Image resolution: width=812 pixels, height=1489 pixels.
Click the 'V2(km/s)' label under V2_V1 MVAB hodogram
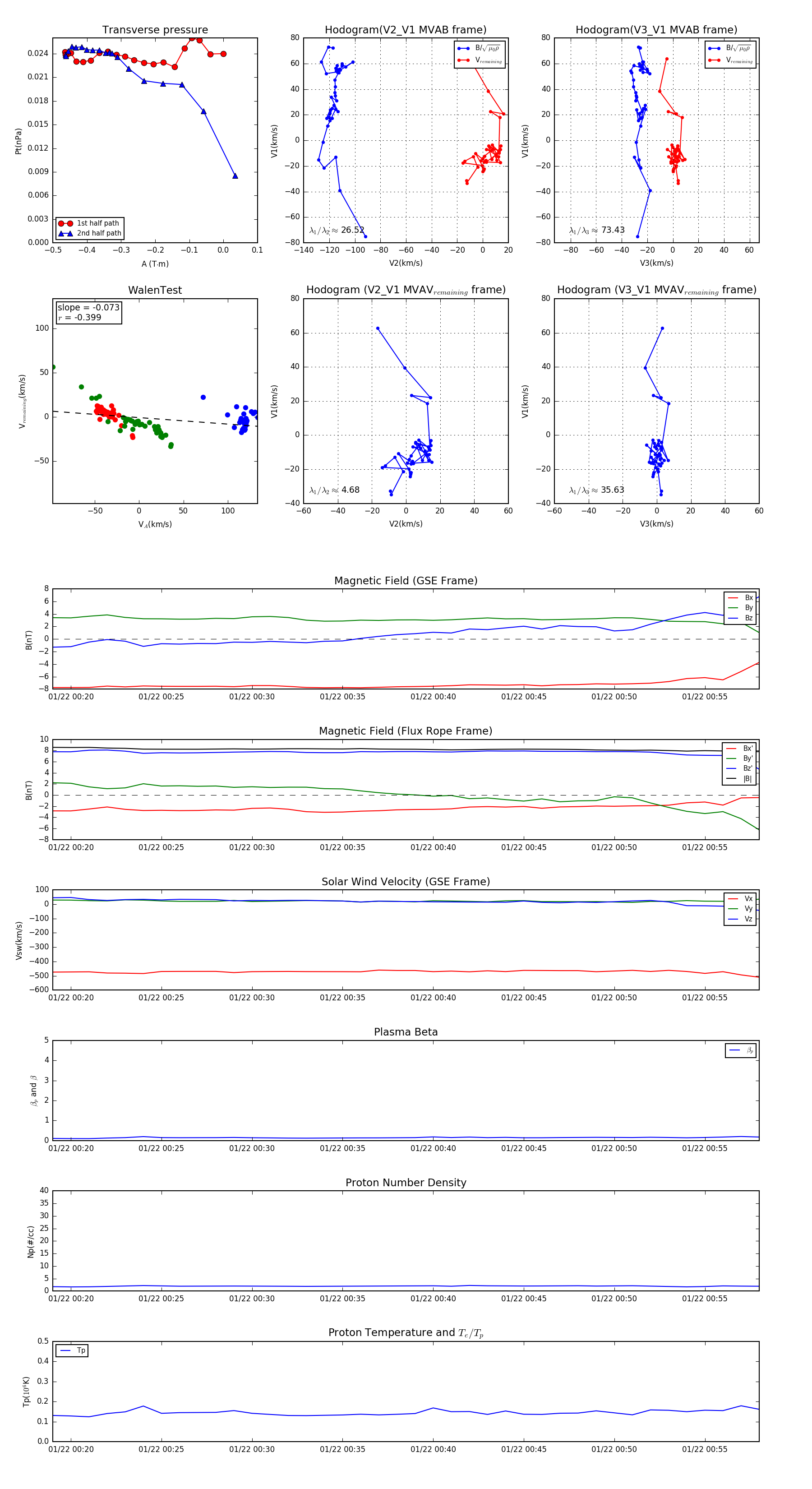coord(406,263)
